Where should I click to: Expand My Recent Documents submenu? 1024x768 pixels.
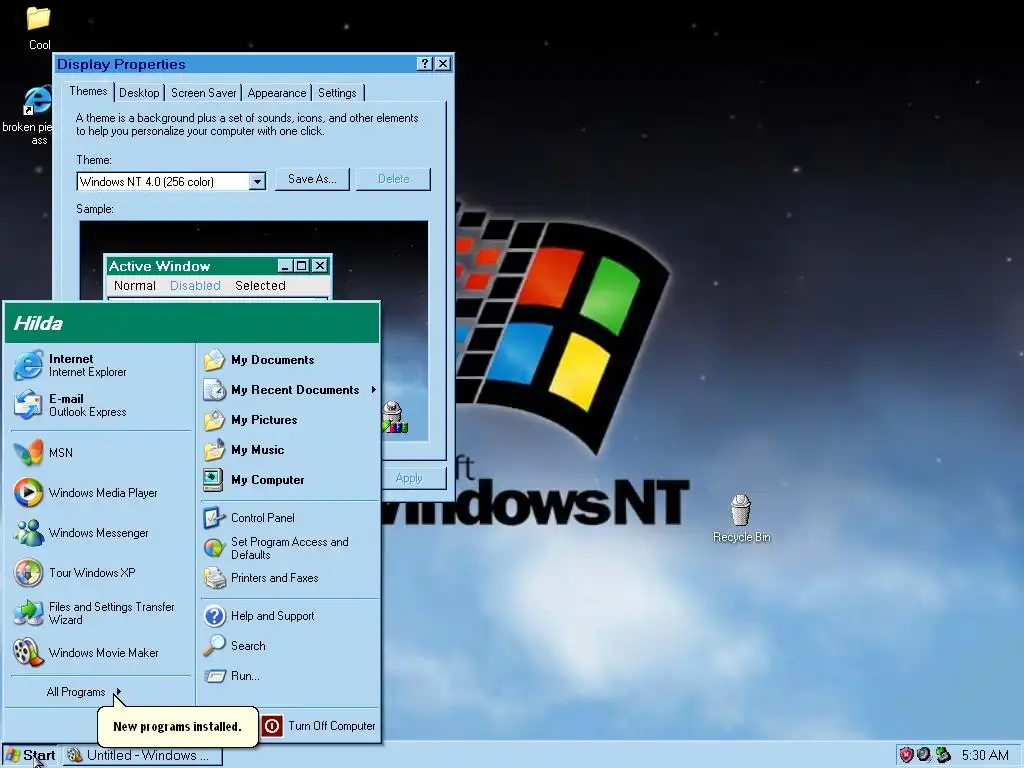click(289, 390)
